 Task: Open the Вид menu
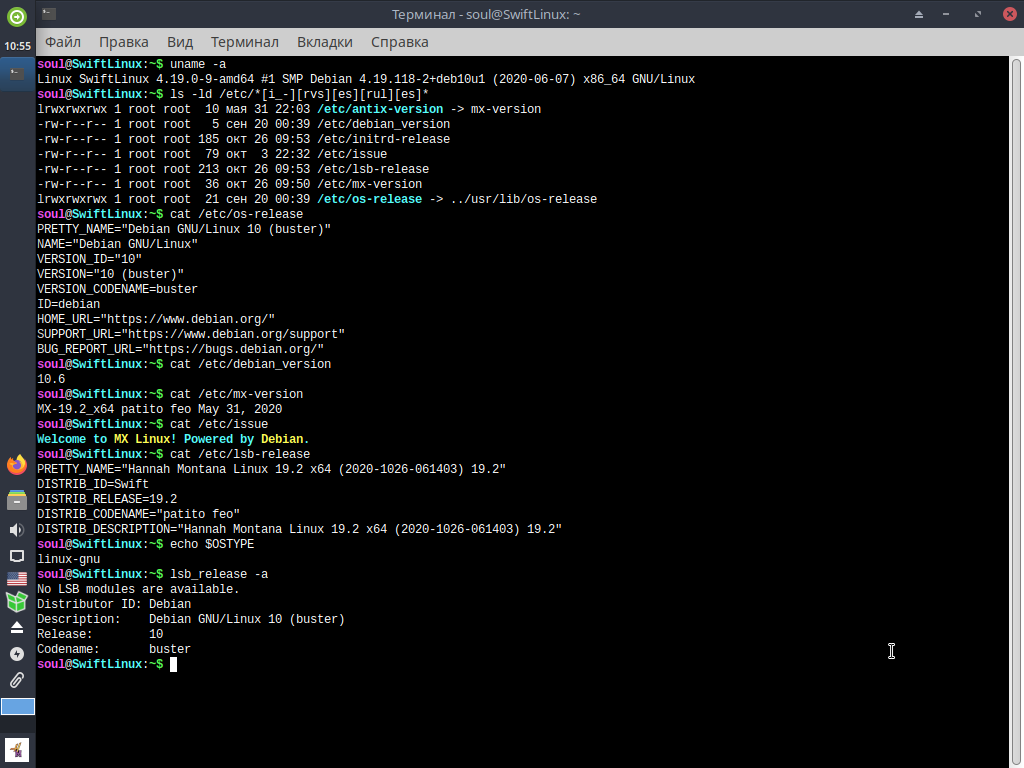tap(180, 42)
